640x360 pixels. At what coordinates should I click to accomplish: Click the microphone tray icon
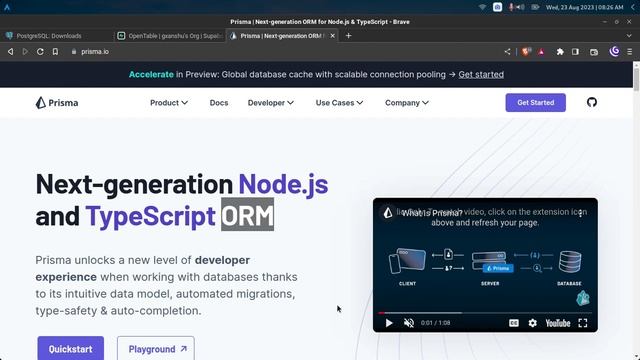(x=511, y=7)
